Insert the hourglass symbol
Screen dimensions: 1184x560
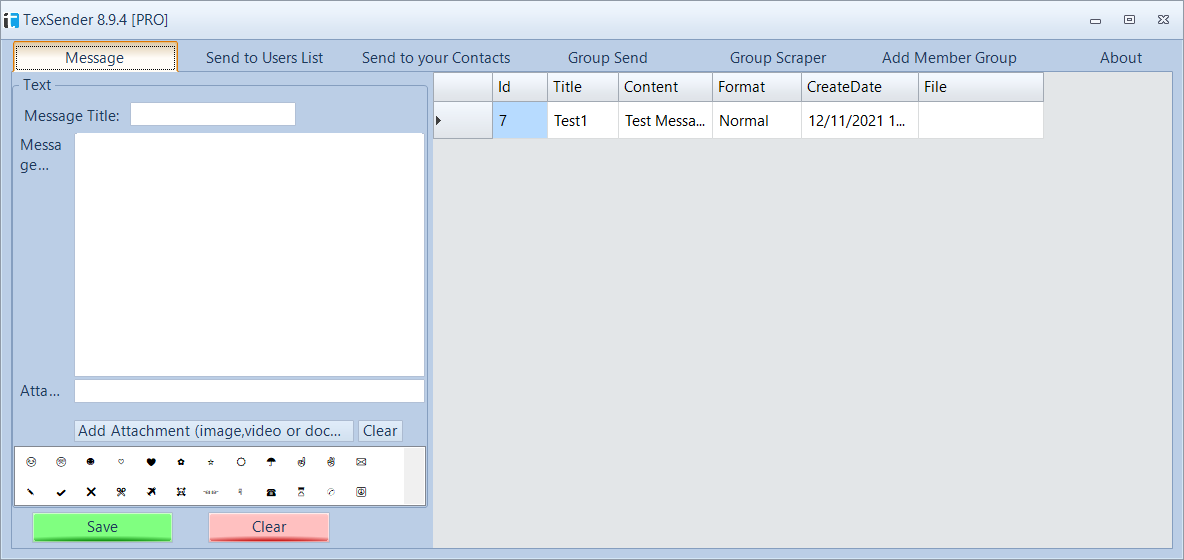tap(301, 491)
